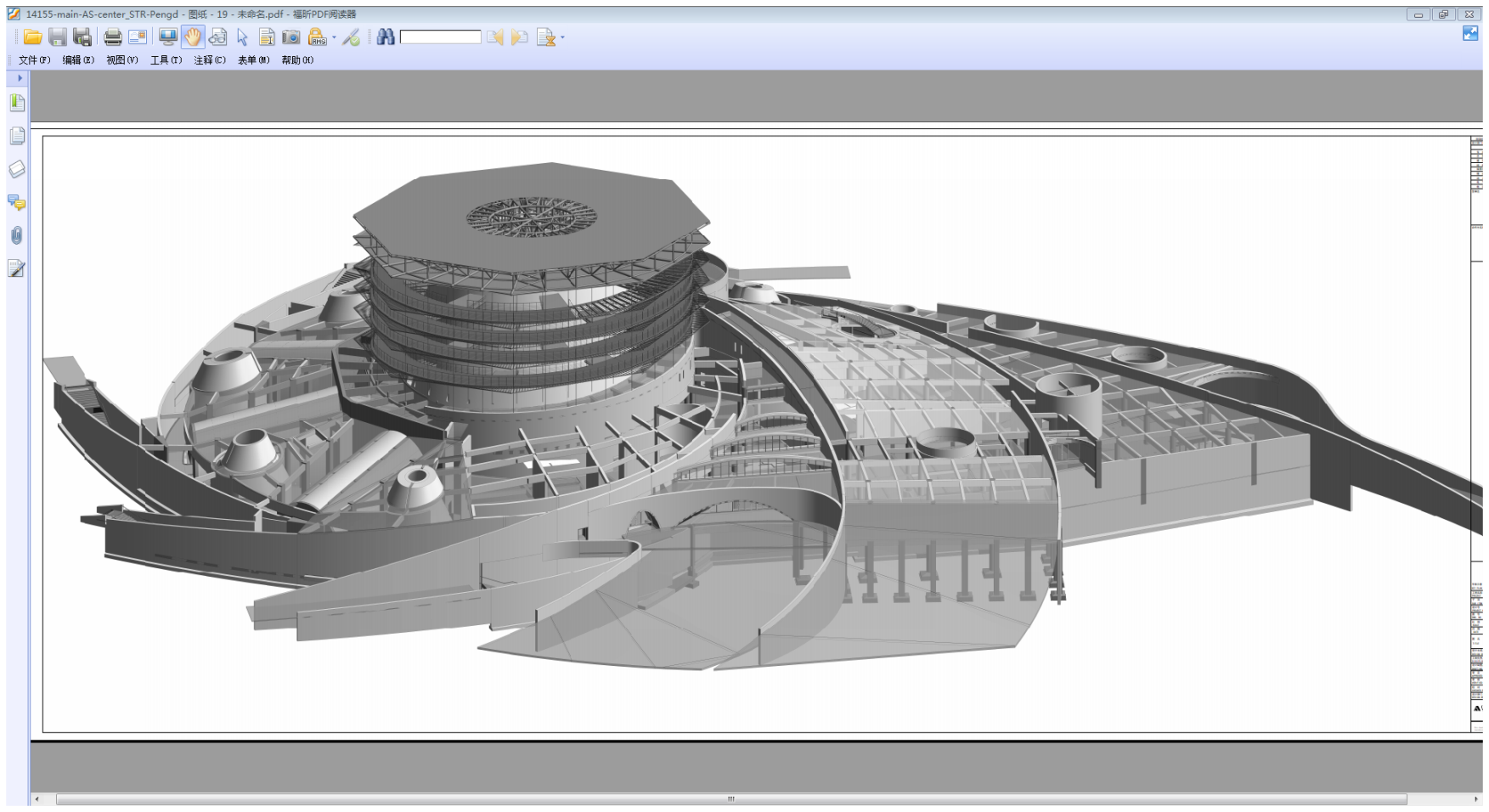Open the Attachments paperclip panel

17,235
